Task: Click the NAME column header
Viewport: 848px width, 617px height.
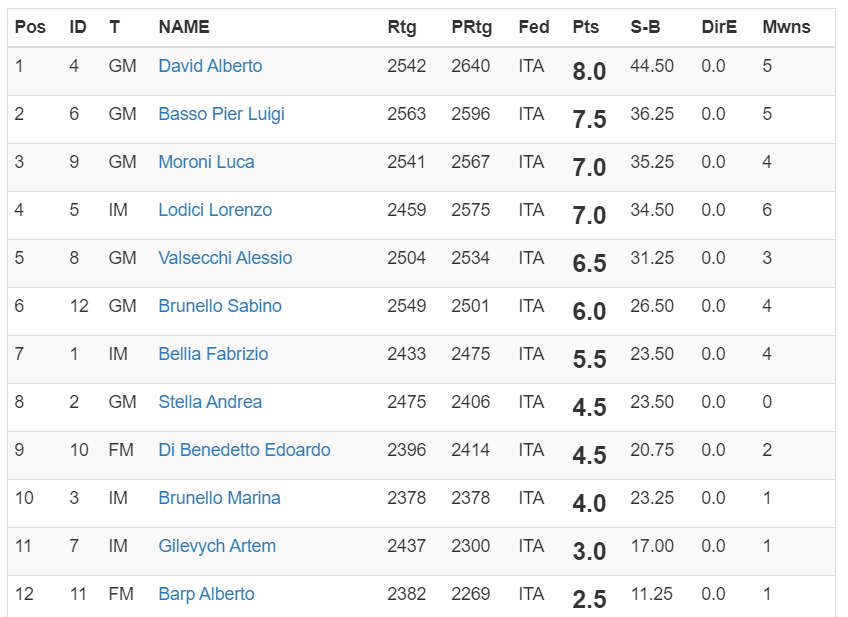Action: (x=184, y=27)
